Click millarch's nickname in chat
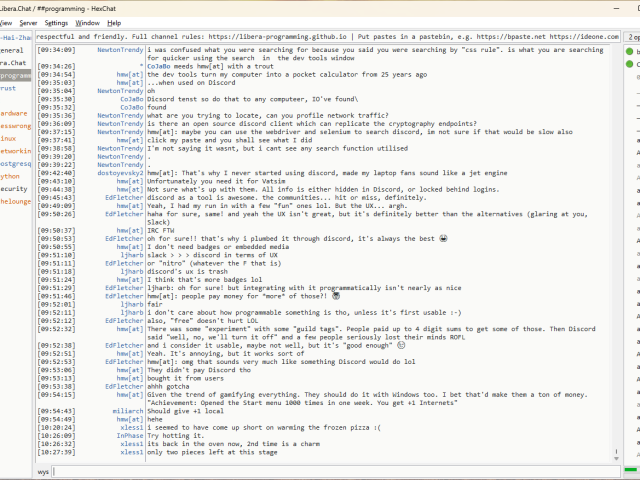Screen dimensions: 640x480 tap(126, 411)
